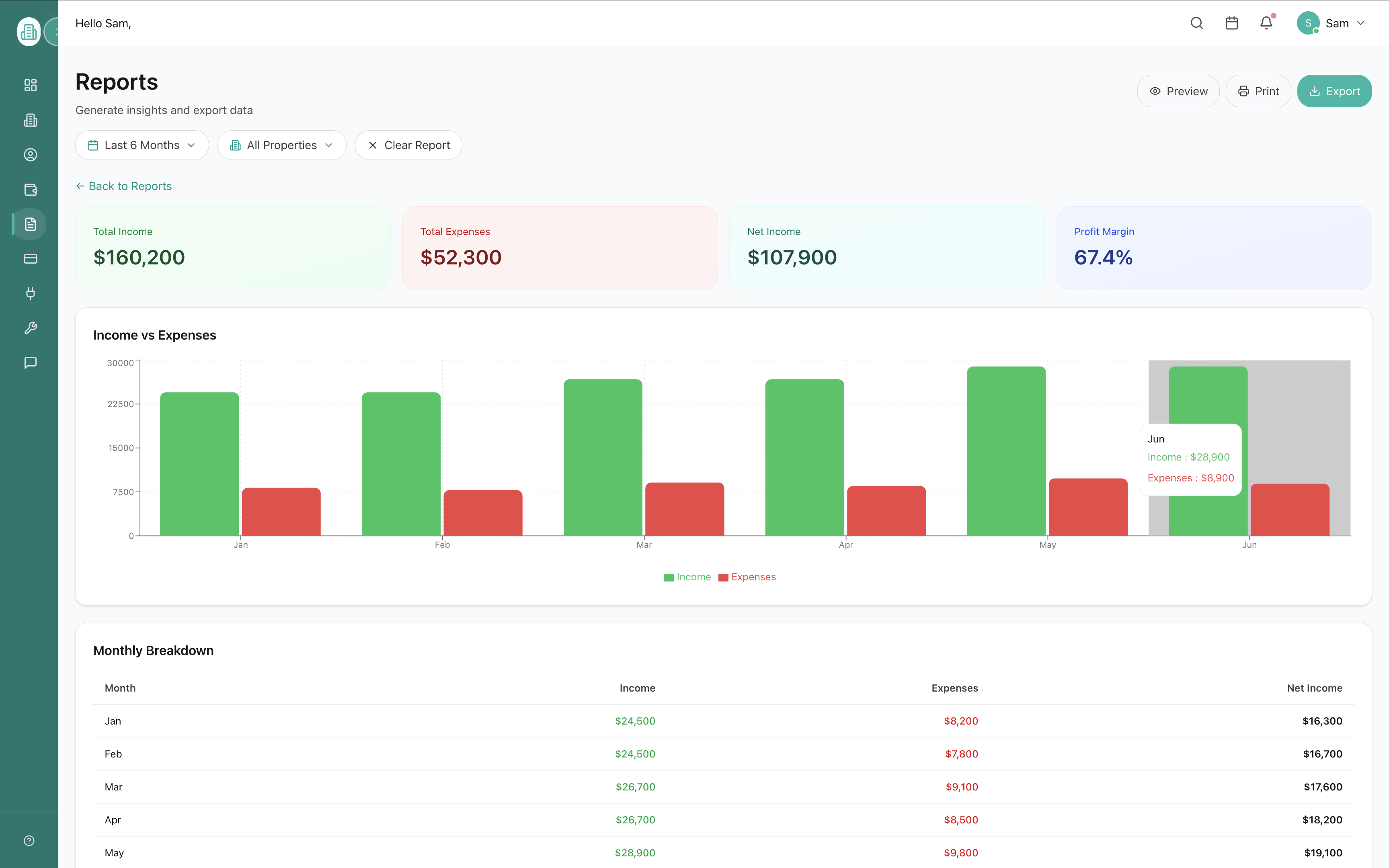Select the plug integrations icon

tap(29, 293)
